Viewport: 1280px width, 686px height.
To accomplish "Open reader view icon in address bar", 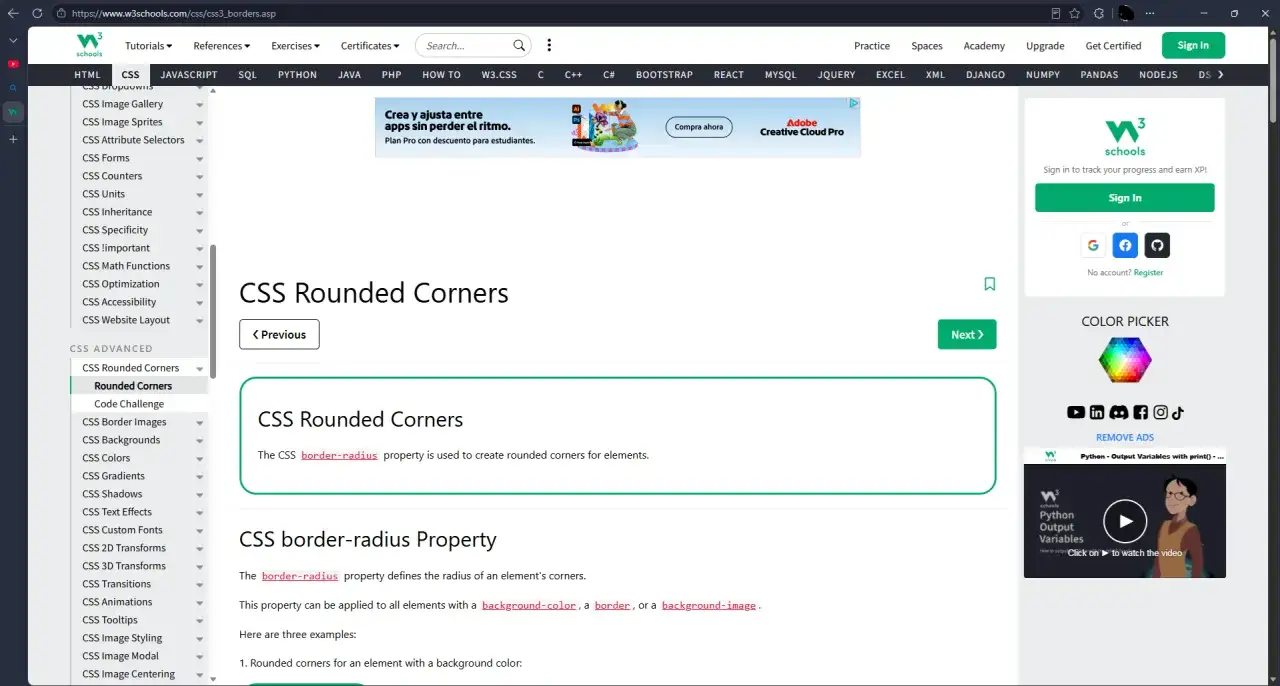I will (1056, 13).
